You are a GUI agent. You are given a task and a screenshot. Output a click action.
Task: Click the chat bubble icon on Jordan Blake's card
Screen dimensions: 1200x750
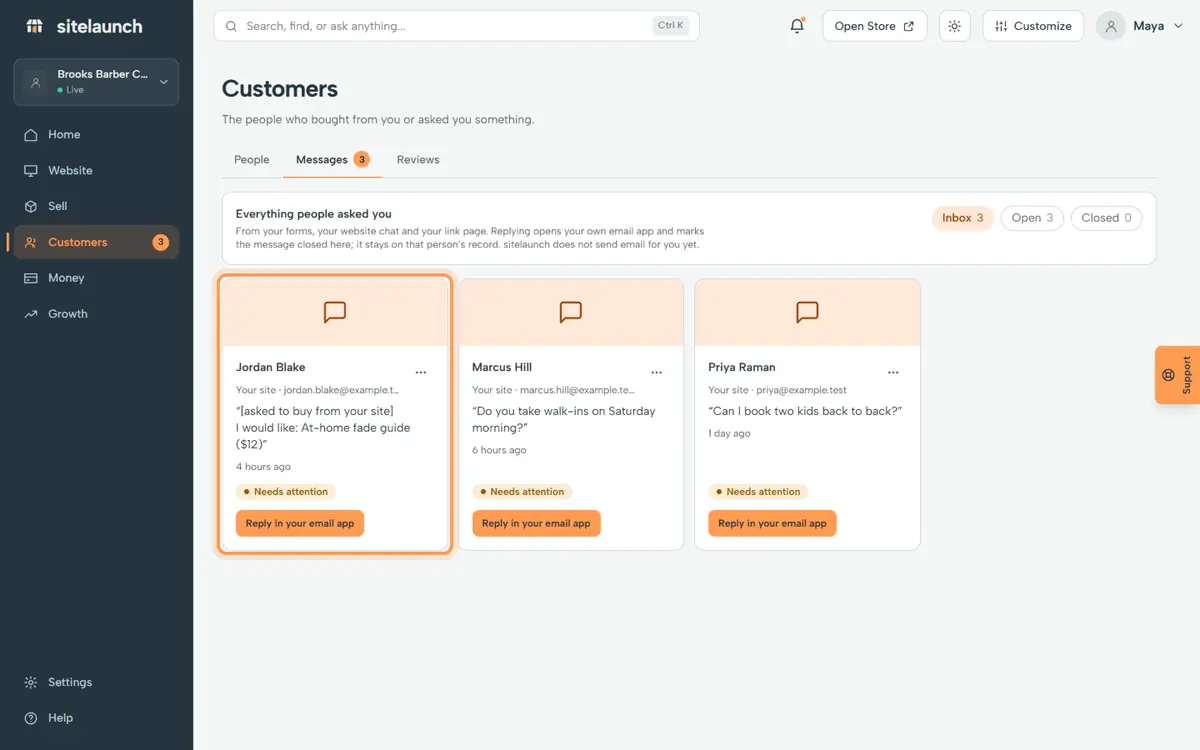pos(335,312)
